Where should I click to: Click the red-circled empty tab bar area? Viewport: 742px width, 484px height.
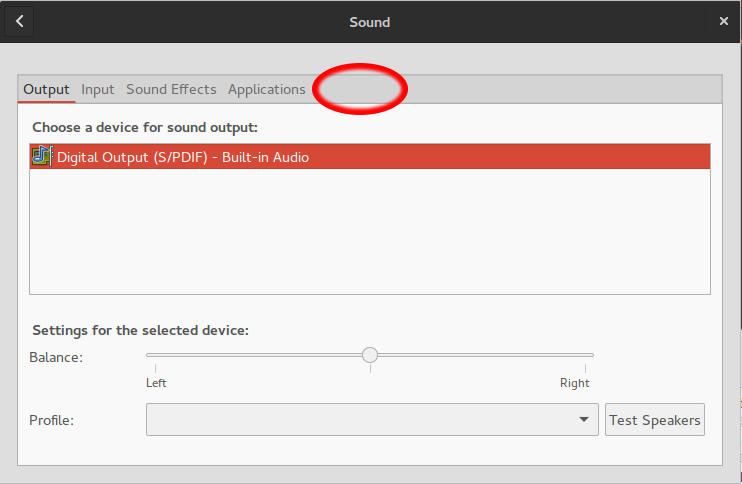click(360, 89)
